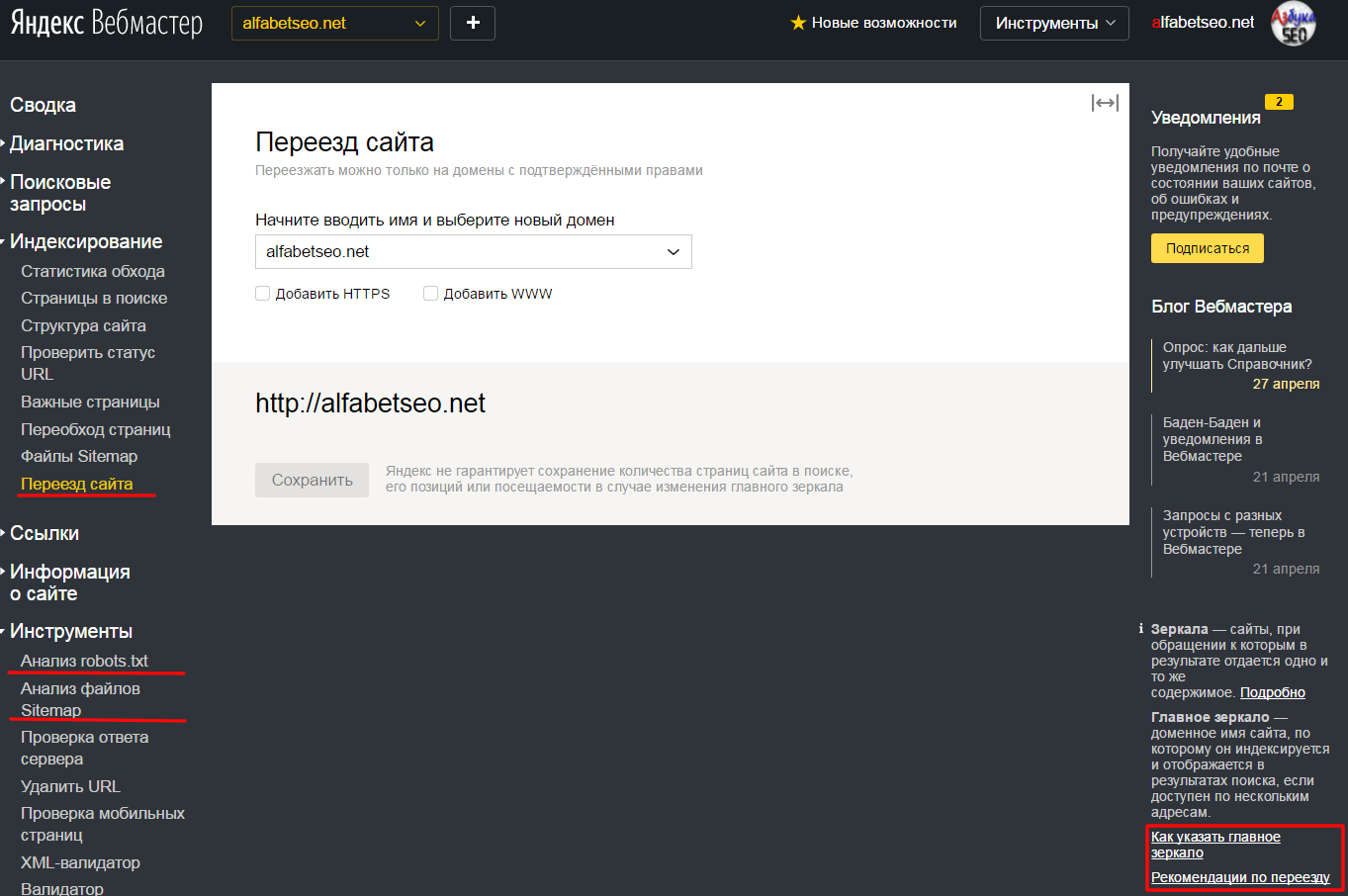The height and width of the screenshot is (896, 1348).
Task: Collapse the Индексирование sidebar section
Action: (x=85, y=241)
